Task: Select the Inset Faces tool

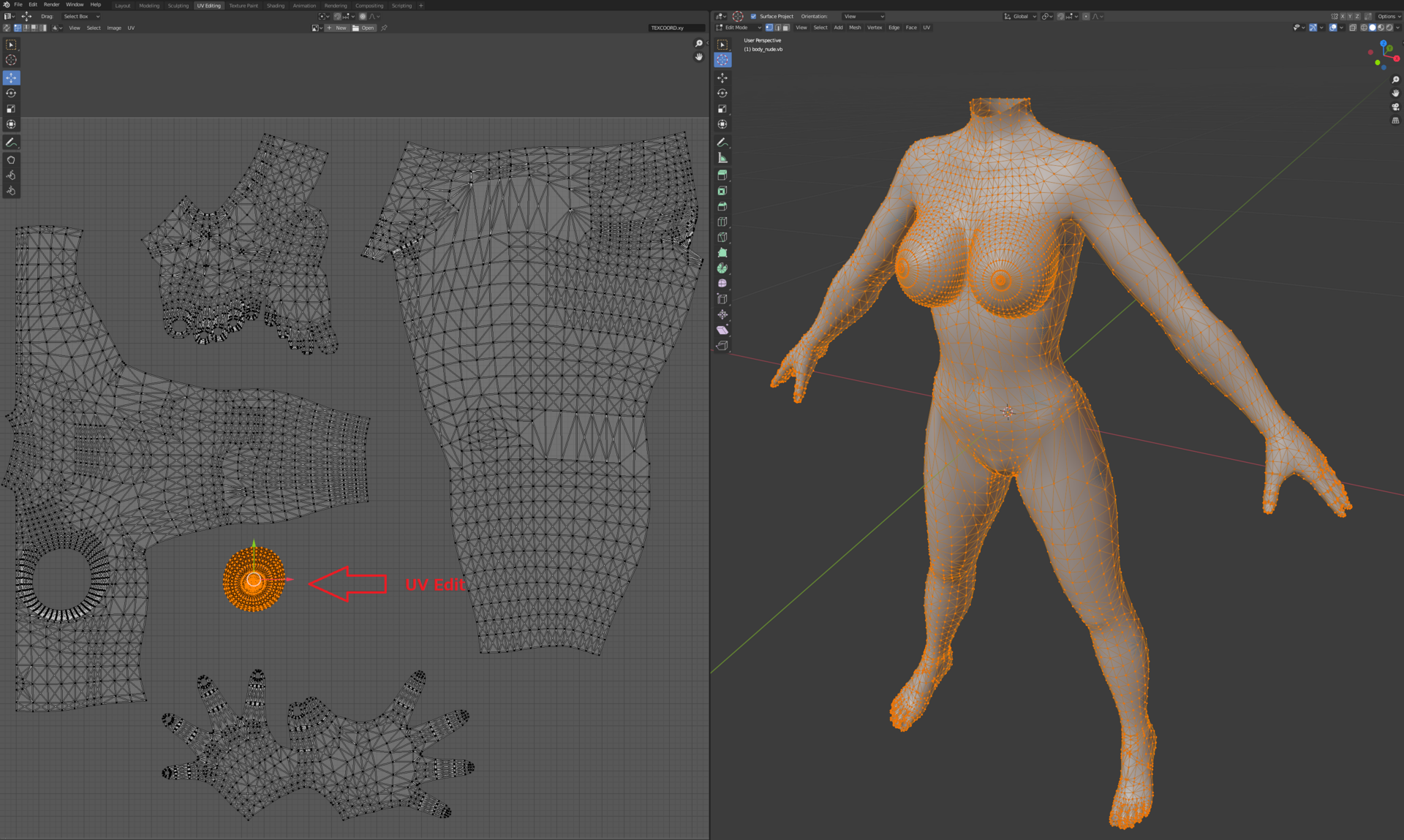Action: click(x=722, y=191)
